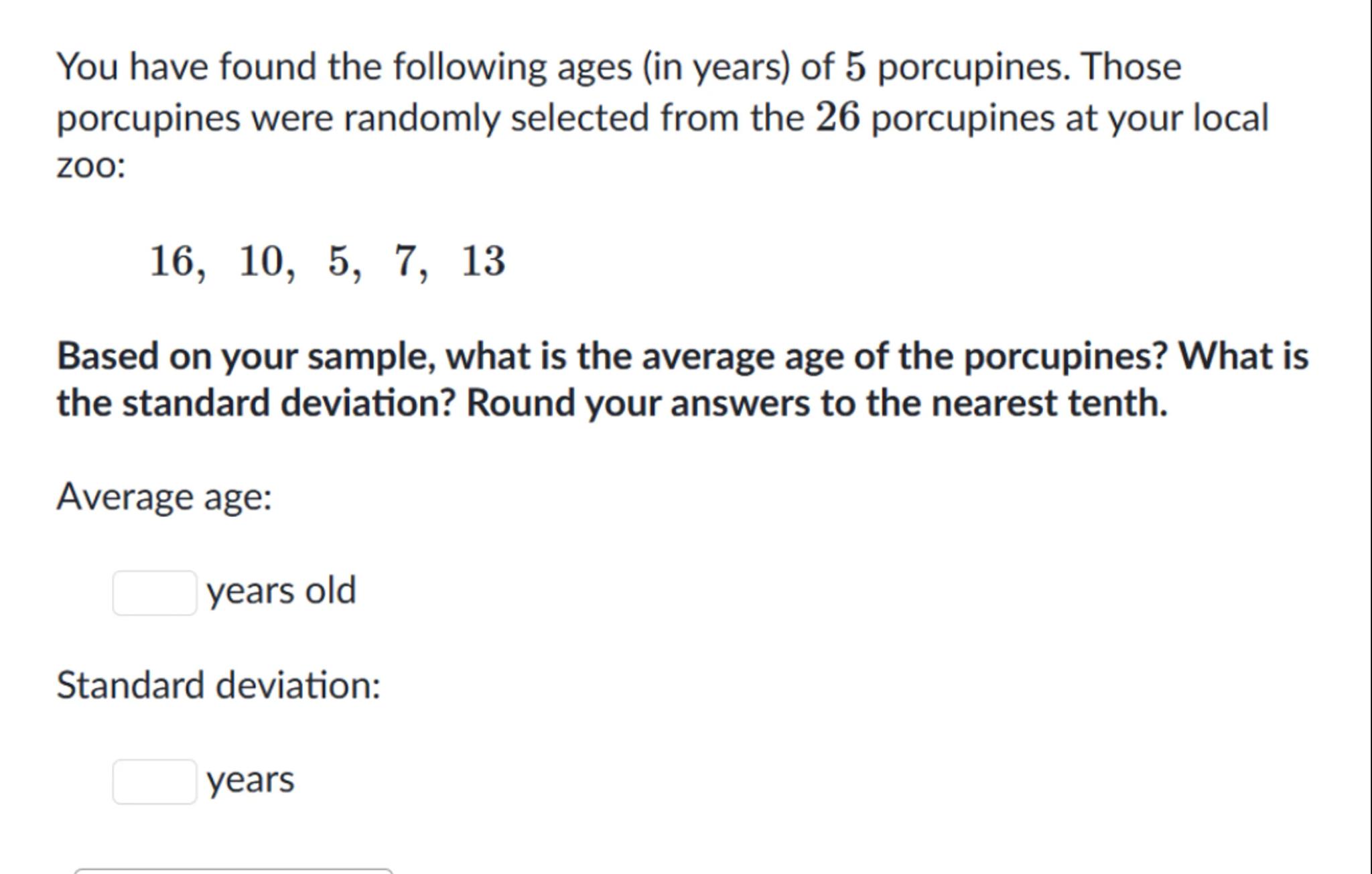The width and height of the screenshot is (1372, 874).
Task: Click the number 13 in the ages list
Action: pos(483,261)
